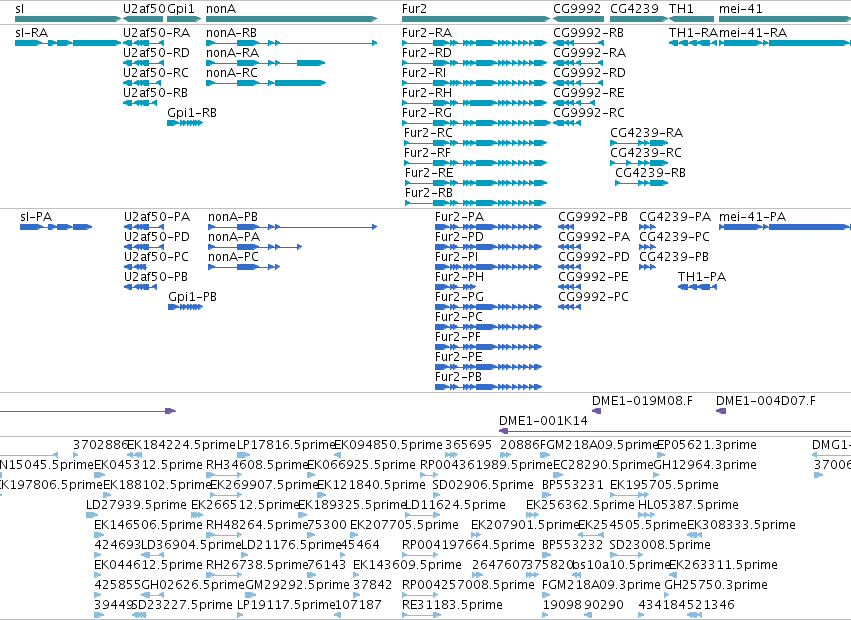
Task: Click protein nonA-PC
Action: (x=233, y=257)
